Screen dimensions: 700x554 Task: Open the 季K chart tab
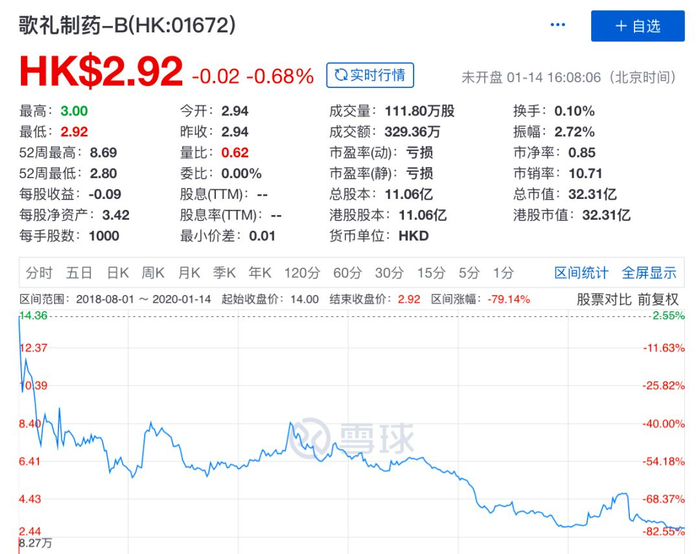coord(224,272)
